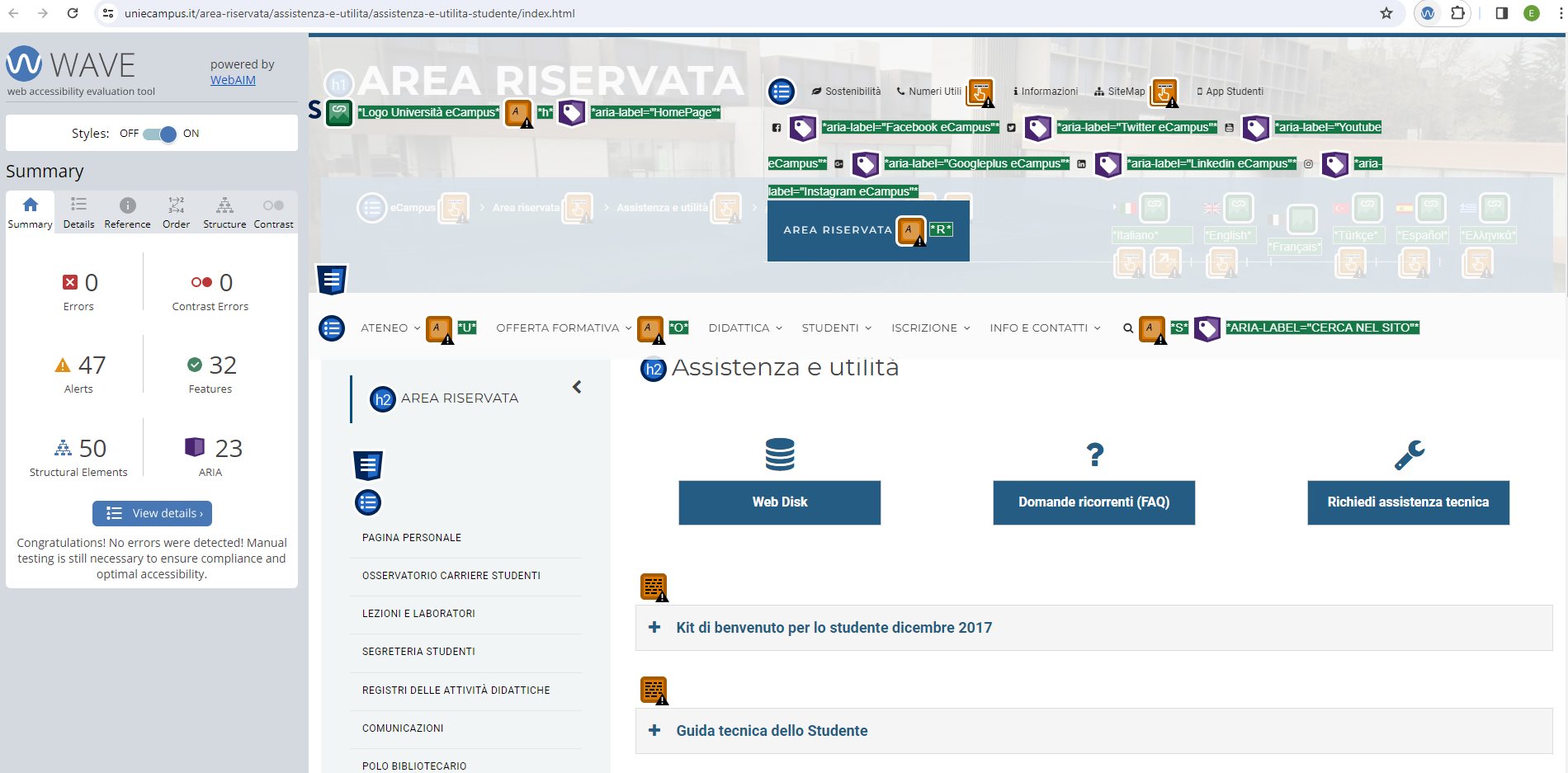Switch to the Reference tab

click(x=127, y=212)
